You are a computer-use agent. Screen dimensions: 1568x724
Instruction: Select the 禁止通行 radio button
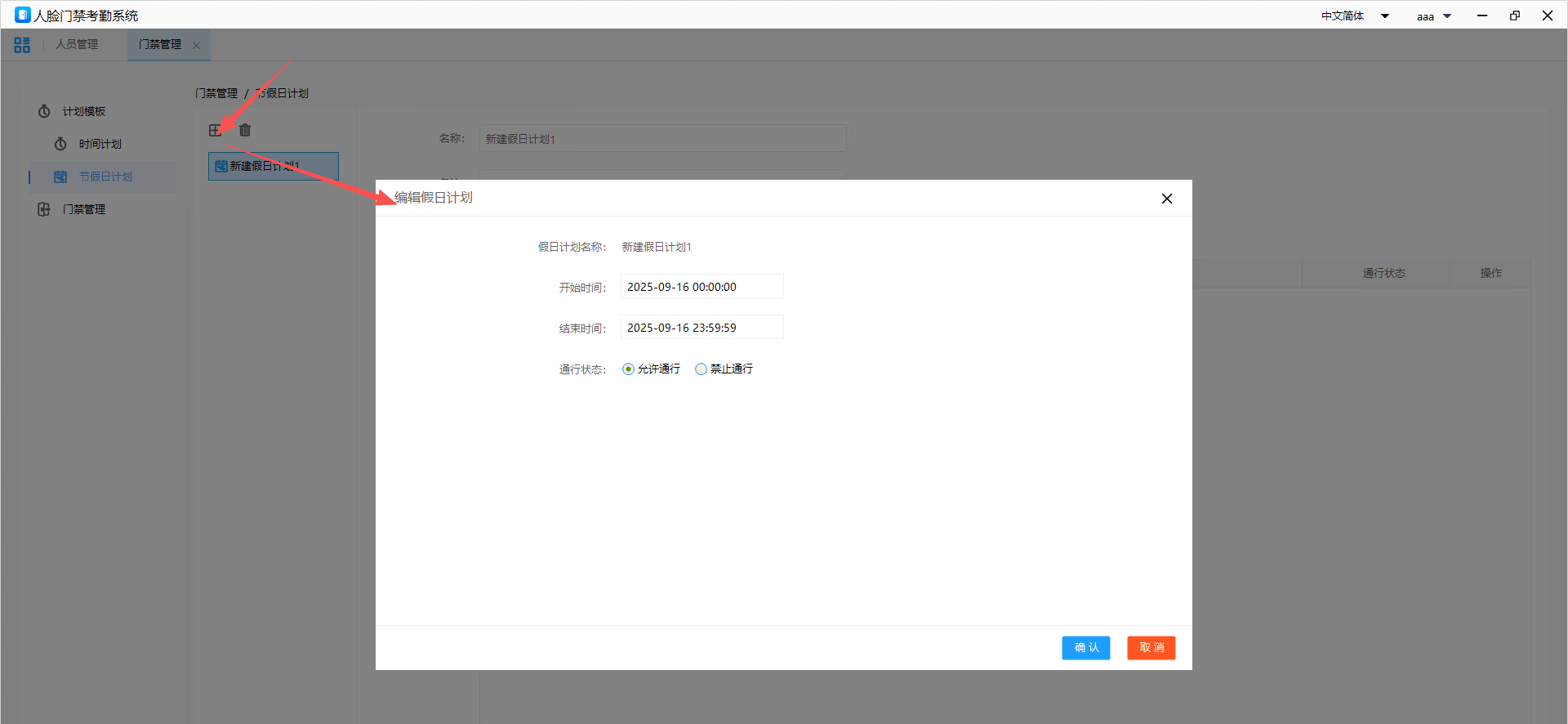(701, 369)
